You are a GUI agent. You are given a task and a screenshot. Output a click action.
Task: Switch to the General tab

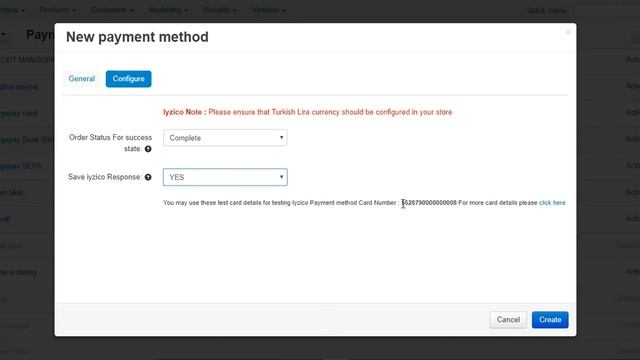pyautogui.click(x=82, y=79)
